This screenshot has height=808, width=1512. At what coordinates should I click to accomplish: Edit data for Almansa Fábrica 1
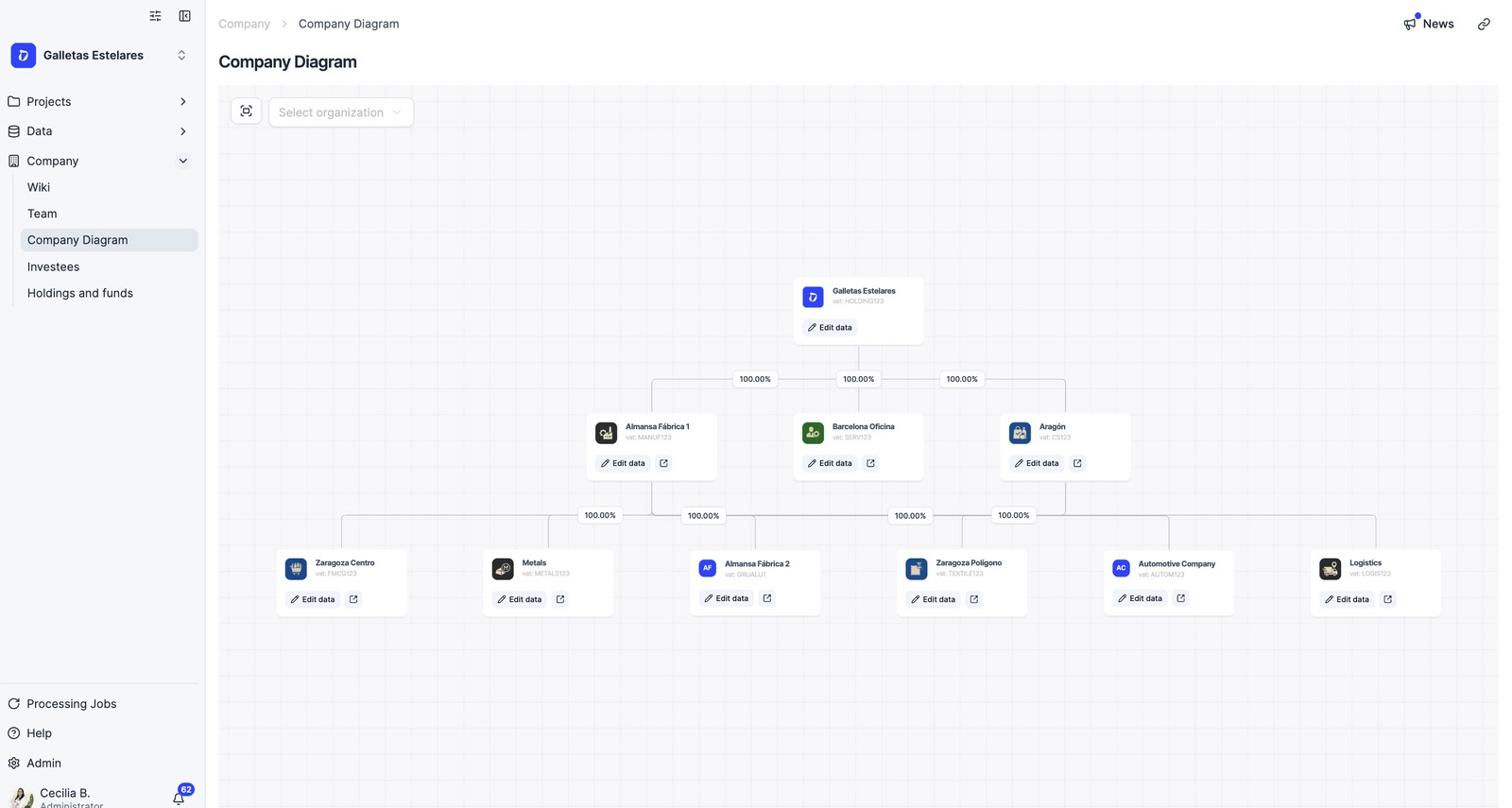623,463
